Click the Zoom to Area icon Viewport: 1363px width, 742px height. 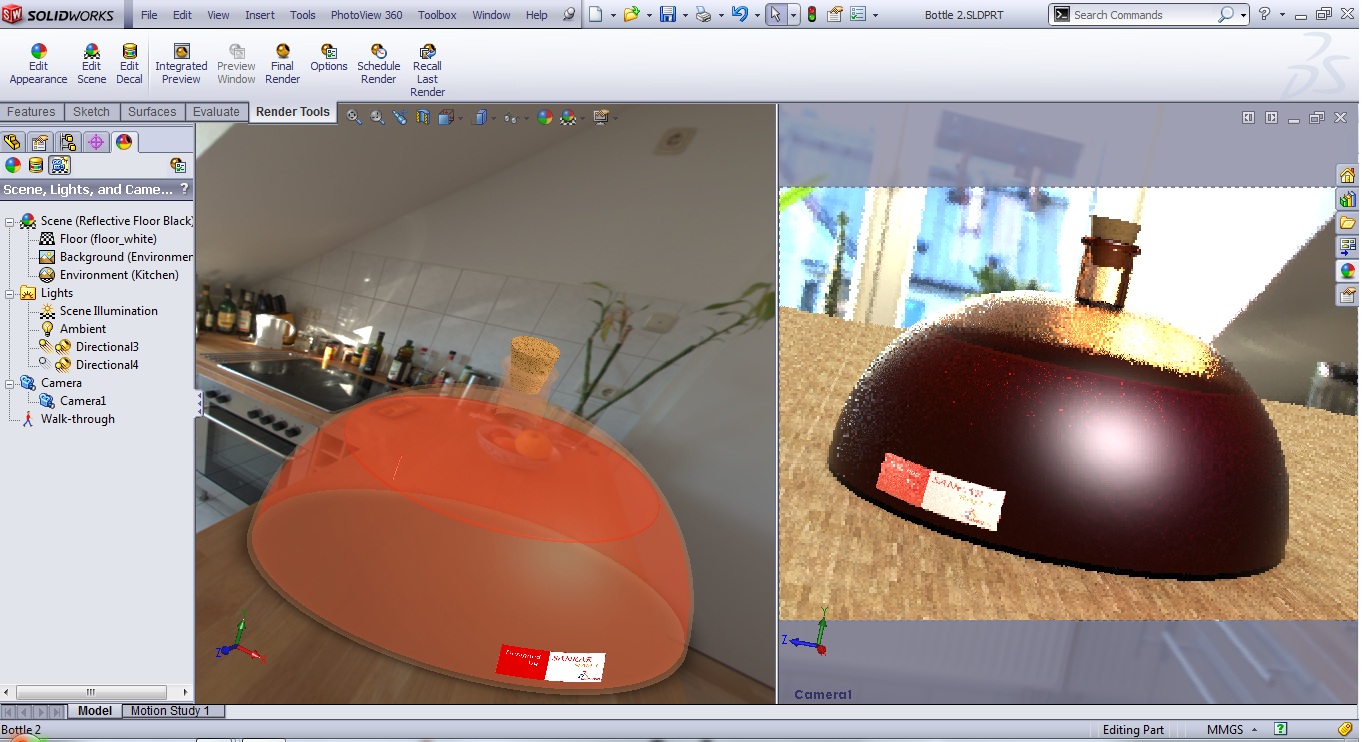coord(377,117)
